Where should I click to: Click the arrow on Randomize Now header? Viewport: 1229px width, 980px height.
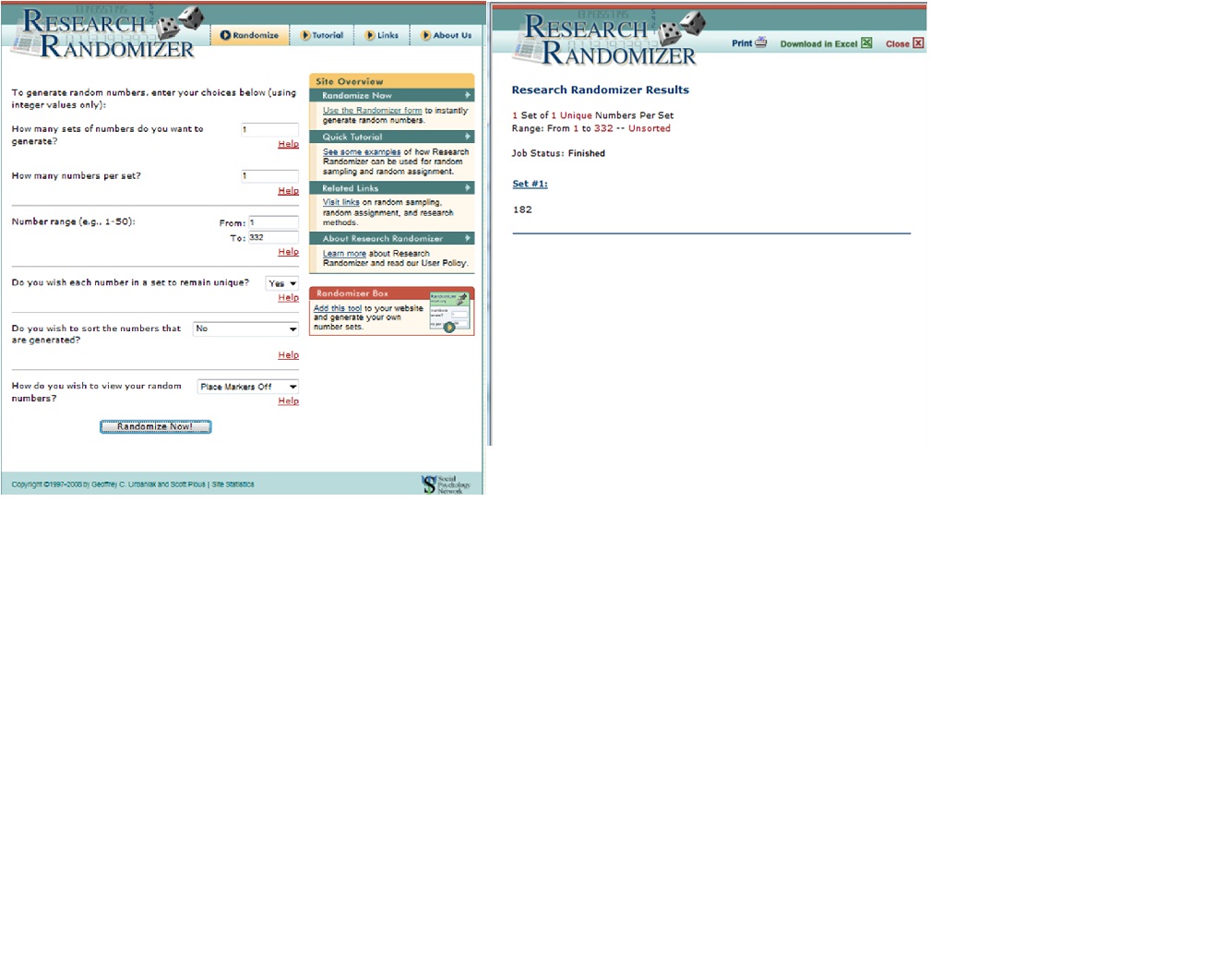click(468, 95)
